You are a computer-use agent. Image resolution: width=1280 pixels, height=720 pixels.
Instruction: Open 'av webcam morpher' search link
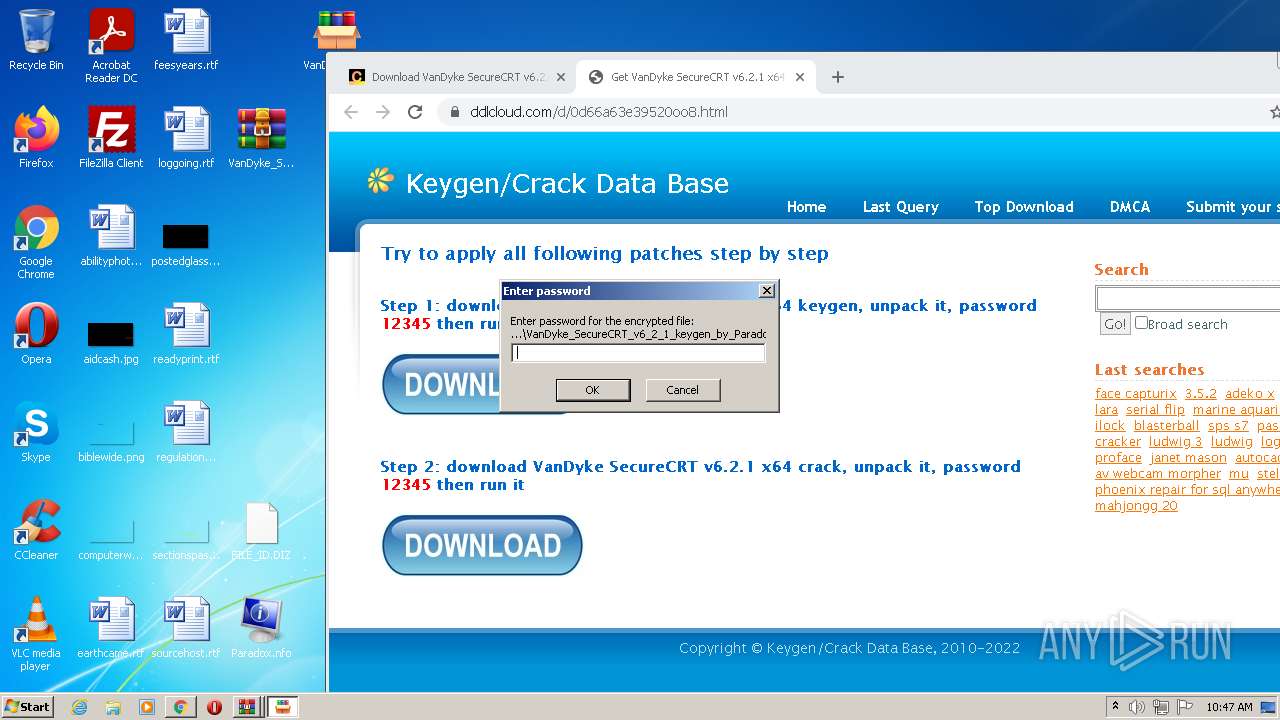(1158, 473)
